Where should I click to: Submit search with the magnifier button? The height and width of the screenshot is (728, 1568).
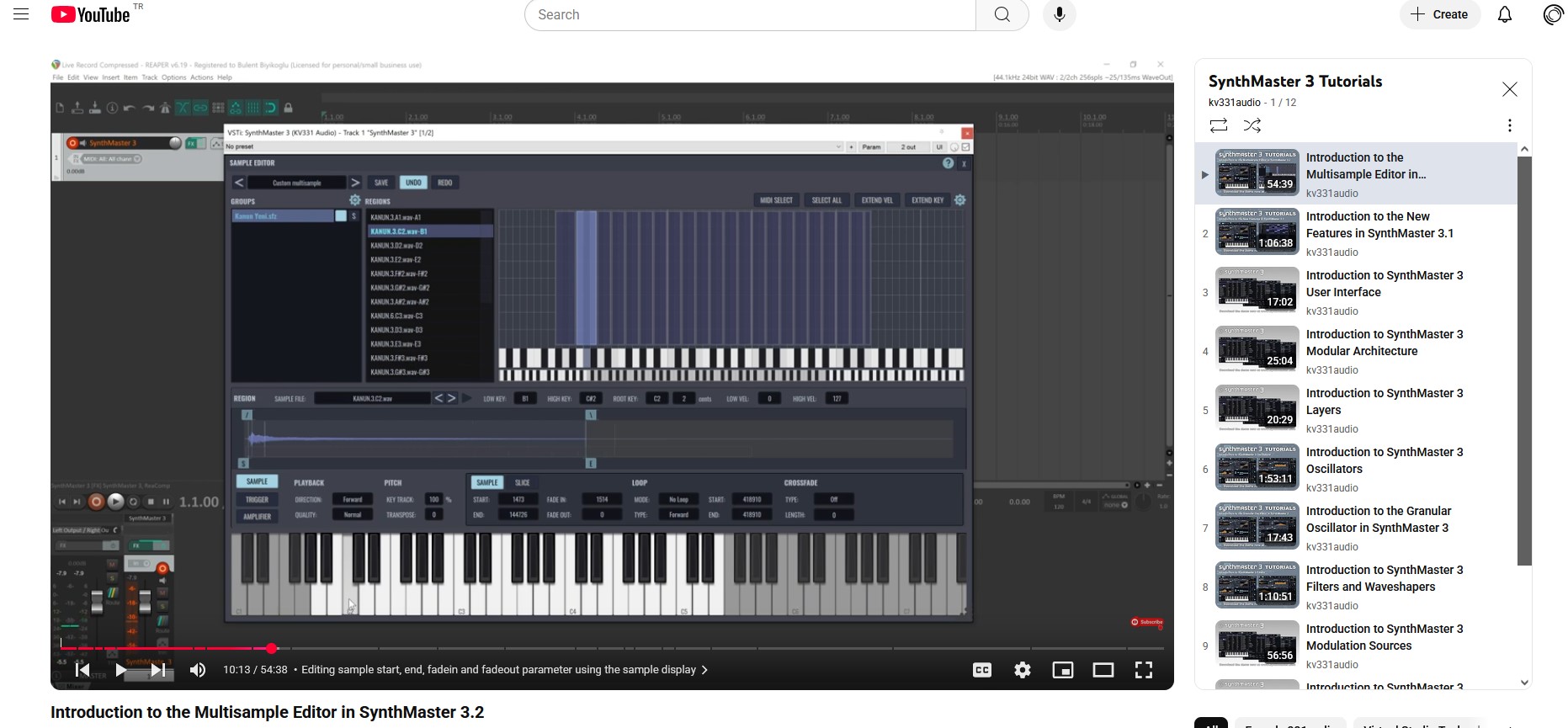coord(1002,14)
